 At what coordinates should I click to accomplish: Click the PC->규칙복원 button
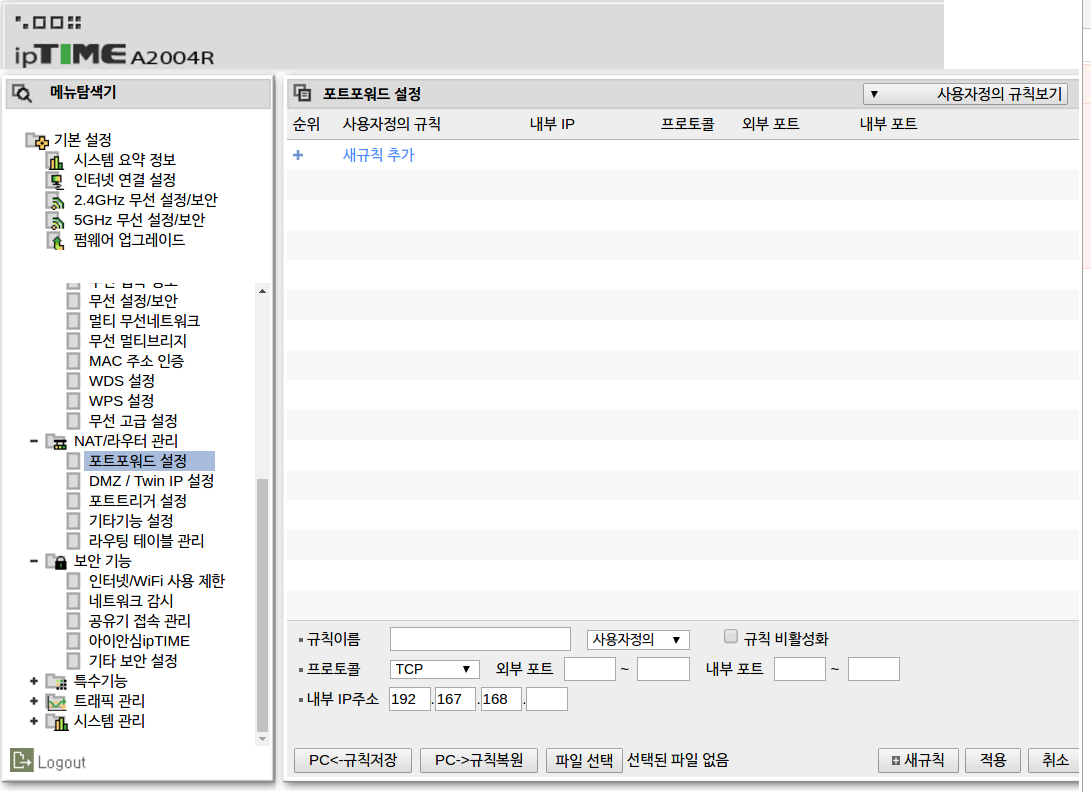coord(479,761)
